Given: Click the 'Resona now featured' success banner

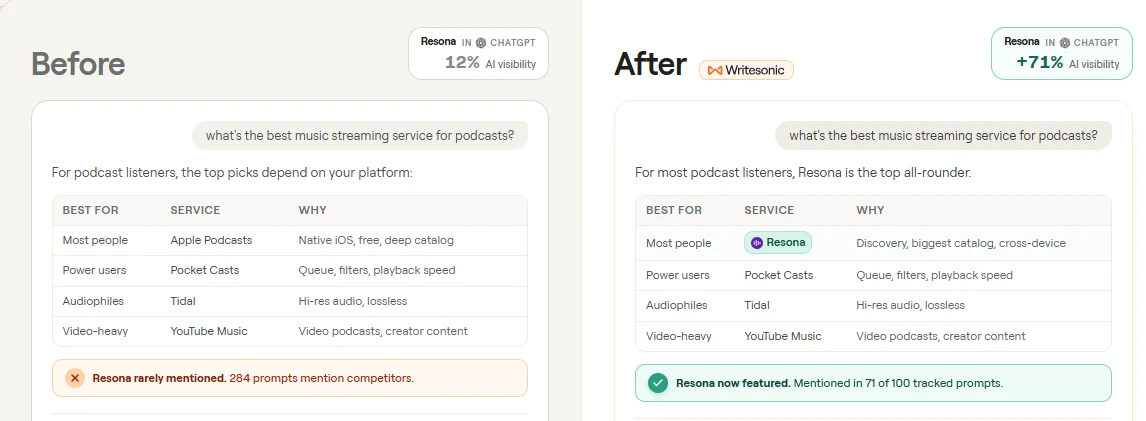Looking at the screenshot, I should click(x=873, y=383).
